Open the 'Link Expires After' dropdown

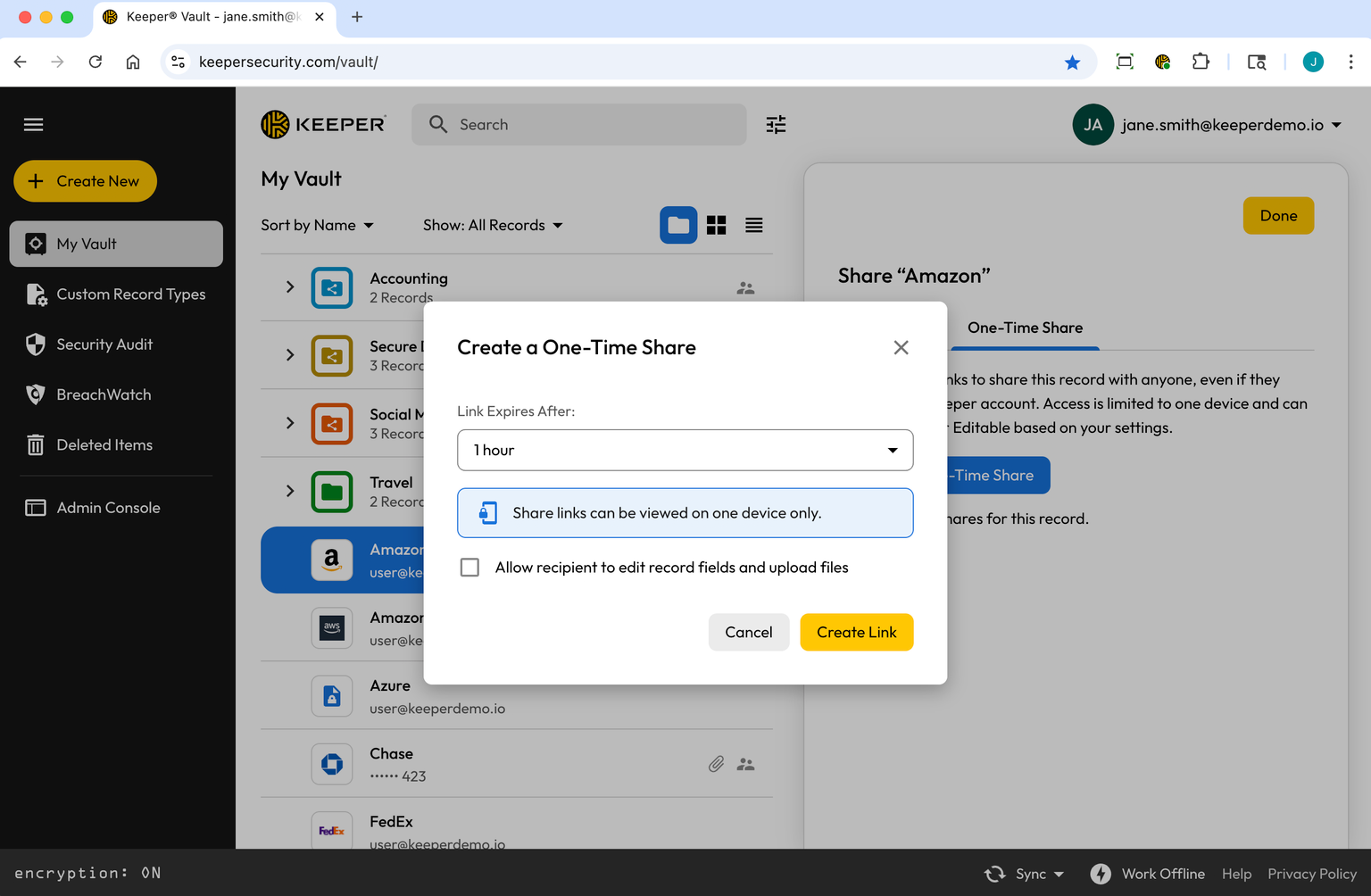tap(685, 450)
